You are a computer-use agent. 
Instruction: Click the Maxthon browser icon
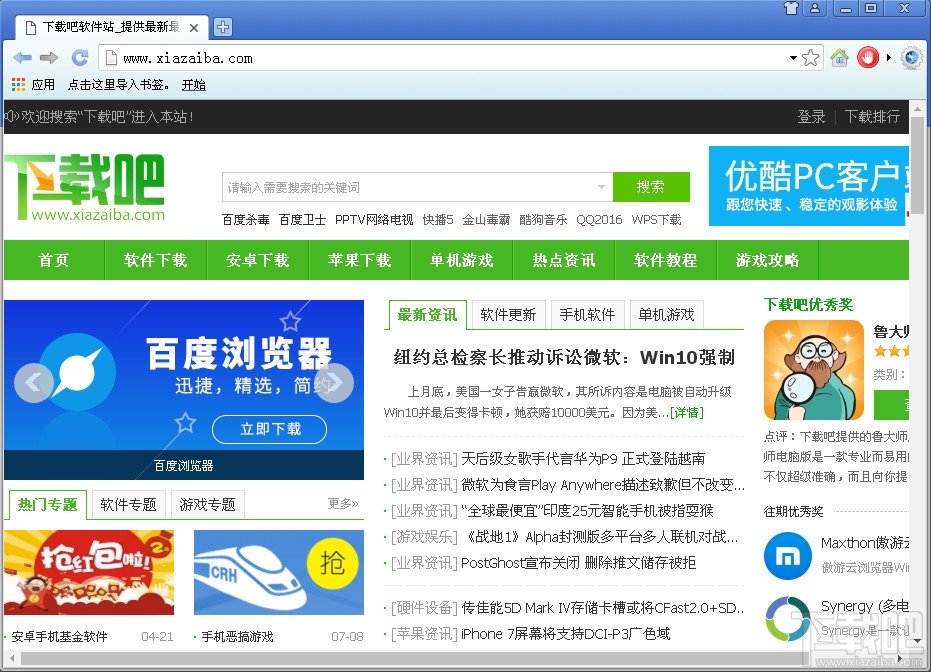(x=788, y=556)
